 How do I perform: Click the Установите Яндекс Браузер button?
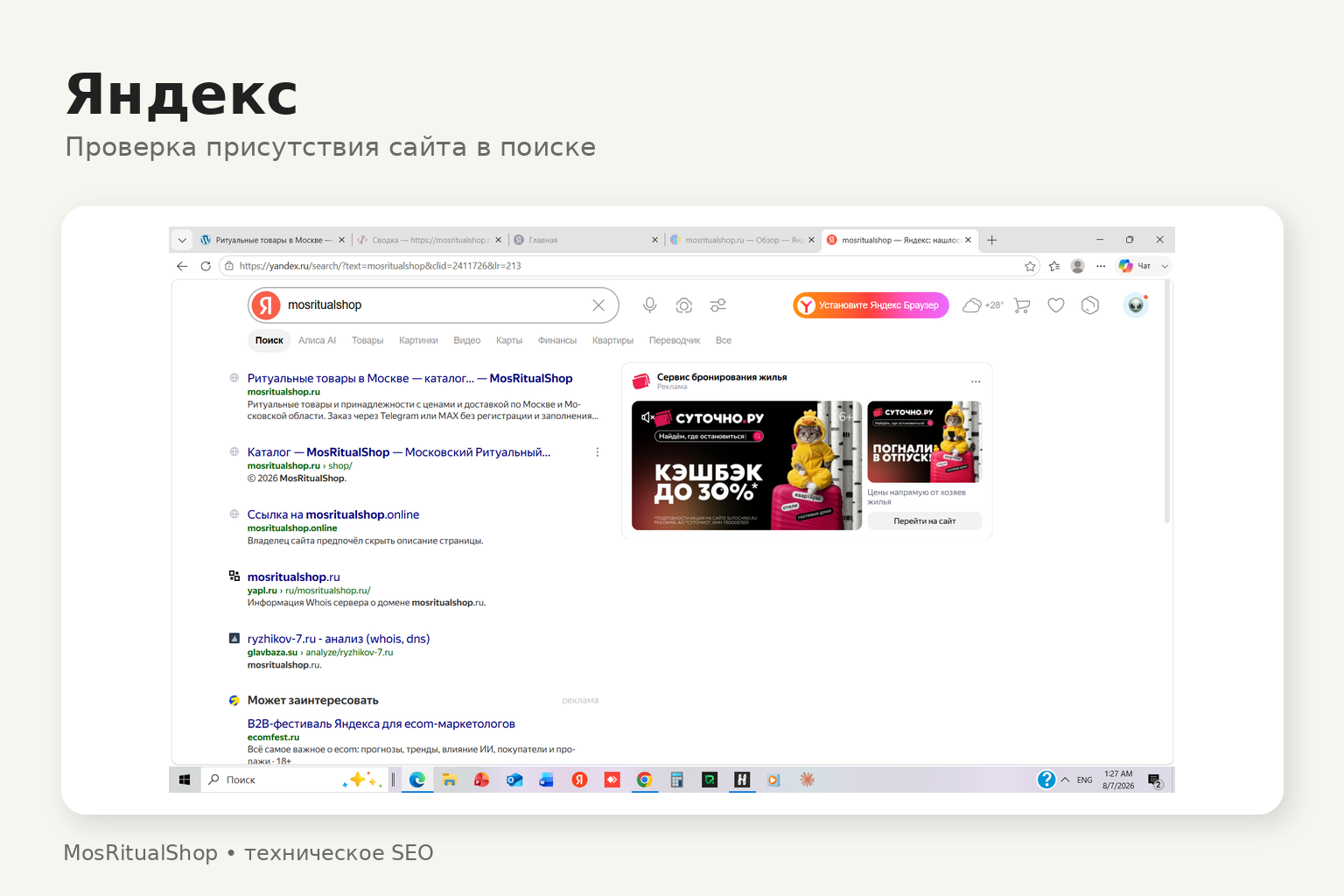click(x=871, y=305)
